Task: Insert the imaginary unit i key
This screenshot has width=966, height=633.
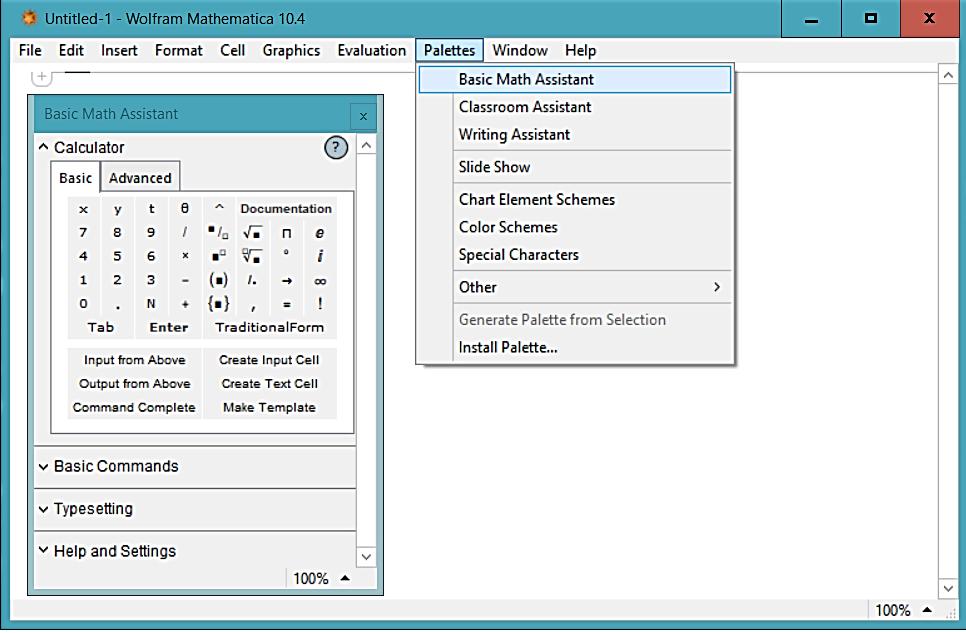Action: tap(320, 256)
